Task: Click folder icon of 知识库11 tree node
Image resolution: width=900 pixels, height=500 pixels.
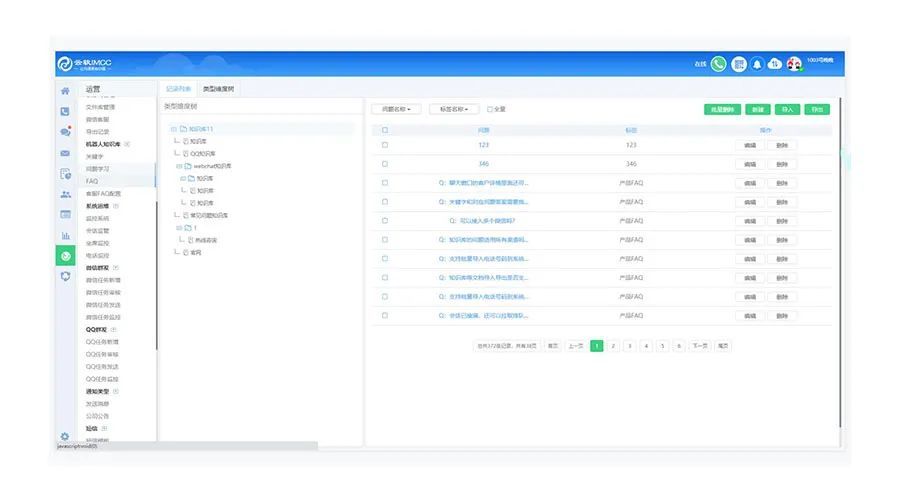Action: pyautogui.click(x=184, y=129)
